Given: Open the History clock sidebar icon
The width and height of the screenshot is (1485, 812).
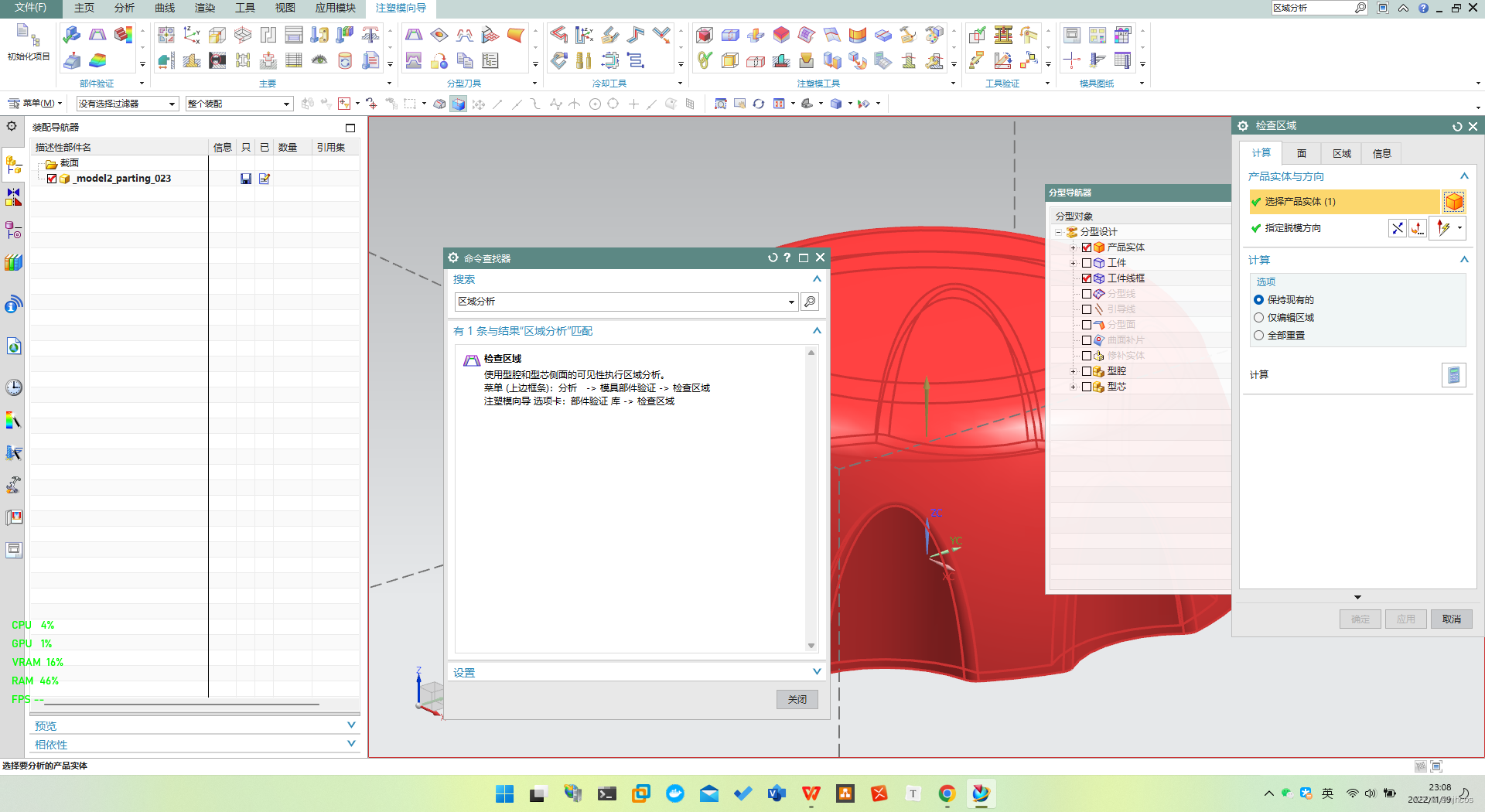Looking at the screenshot, I should [x=13, y=387].
